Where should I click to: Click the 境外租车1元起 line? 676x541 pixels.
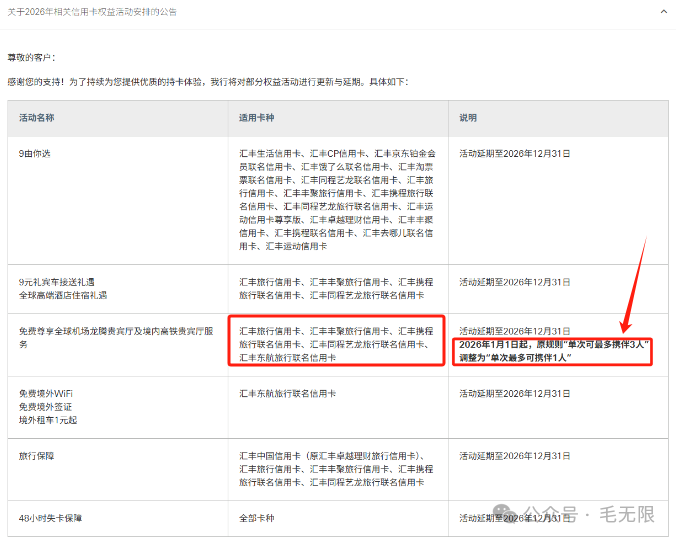48,420
